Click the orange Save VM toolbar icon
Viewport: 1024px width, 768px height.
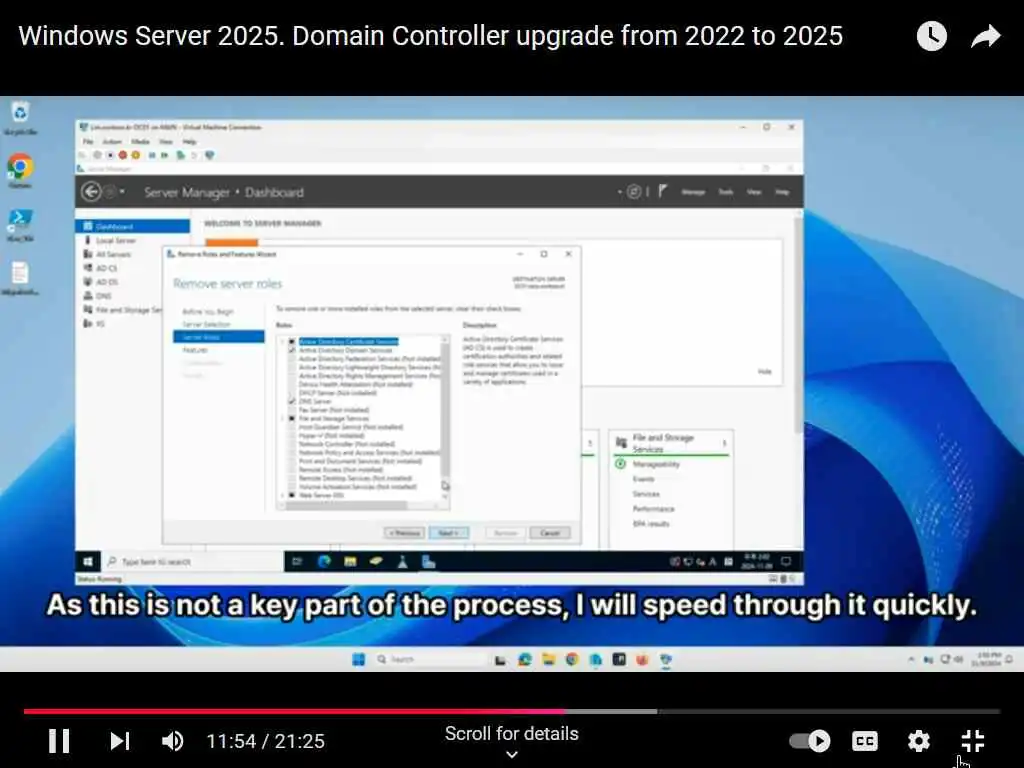click(135, 155)
